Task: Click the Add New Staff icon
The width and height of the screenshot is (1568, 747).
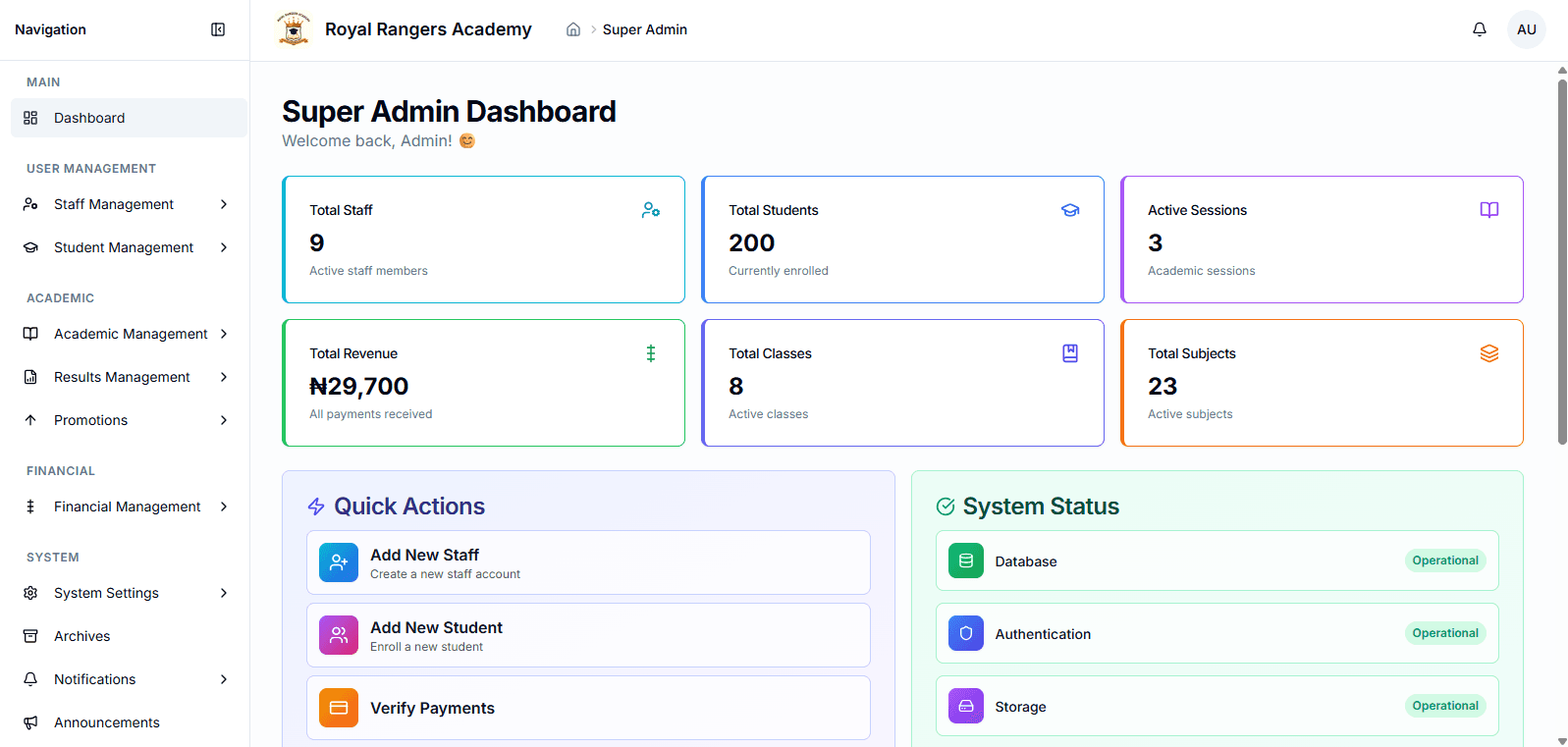Action: point(339,562)
